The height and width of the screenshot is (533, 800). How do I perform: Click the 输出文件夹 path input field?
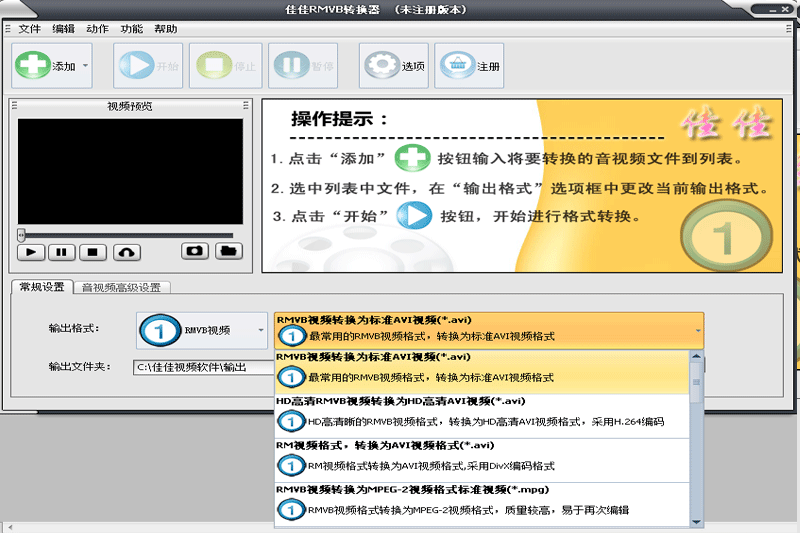coord(204,367)
